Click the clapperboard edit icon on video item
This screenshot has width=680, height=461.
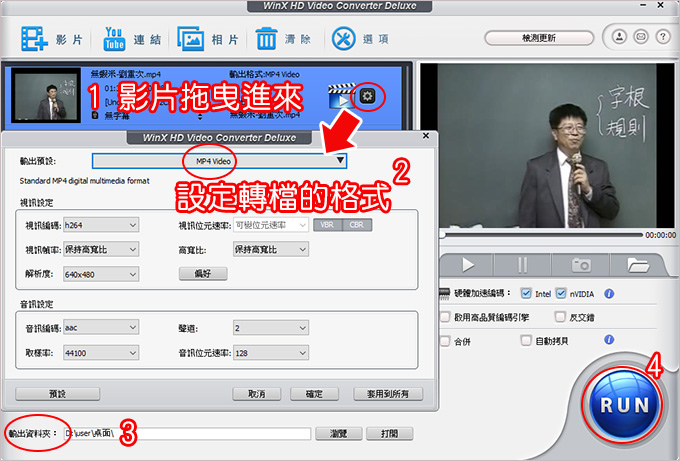[x=342, y=97]
